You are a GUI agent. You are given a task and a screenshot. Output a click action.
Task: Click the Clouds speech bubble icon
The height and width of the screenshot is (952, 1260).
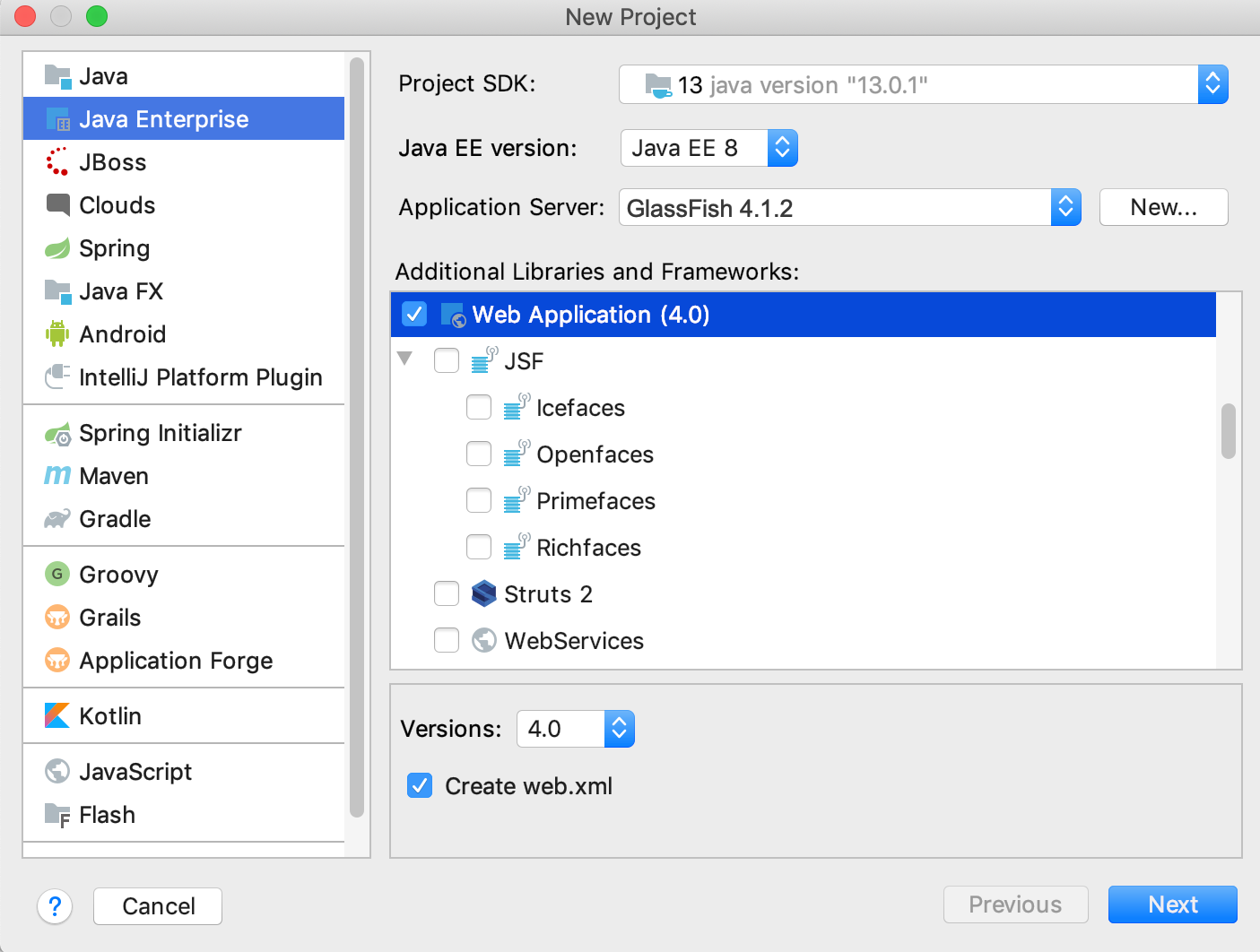(57, 205)
